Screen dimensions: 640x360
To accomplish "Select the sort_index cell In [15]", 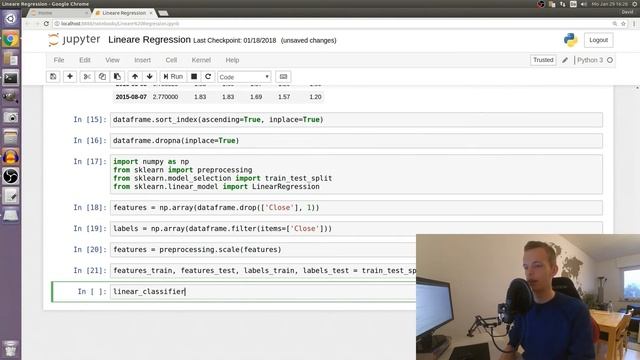I will pos(356,120).
